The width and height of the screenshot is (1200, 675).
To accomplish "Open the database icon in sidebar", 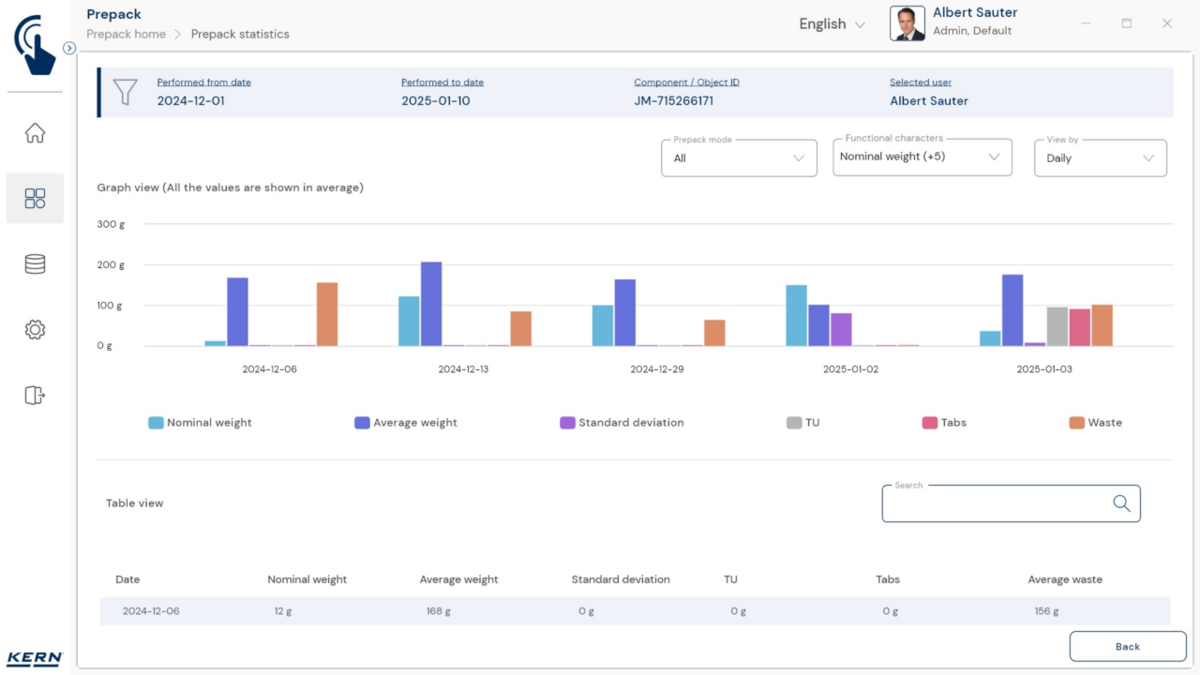I will (35, 264).
